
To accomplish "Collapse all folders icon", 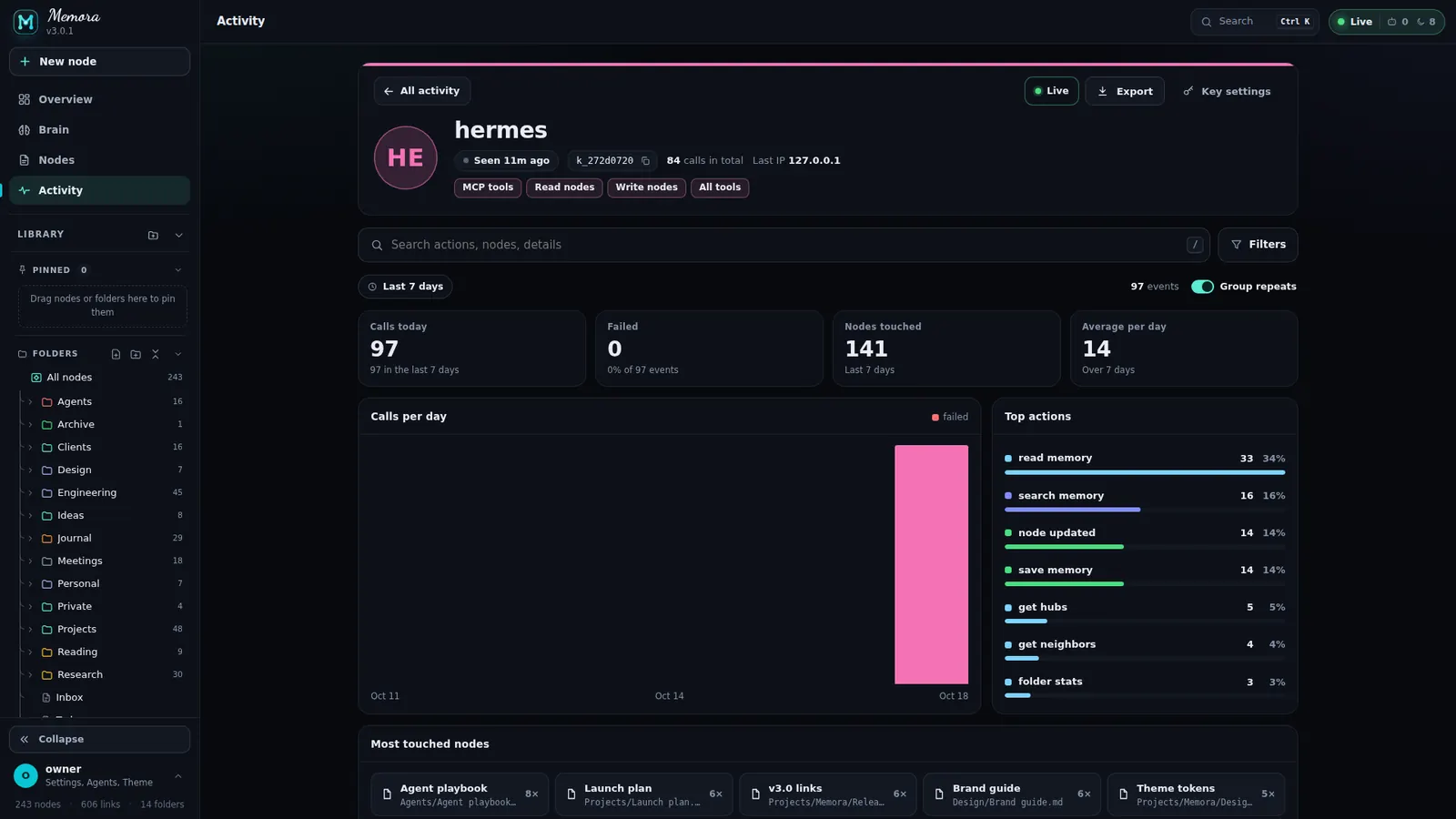I will click(x=156, y=354).
